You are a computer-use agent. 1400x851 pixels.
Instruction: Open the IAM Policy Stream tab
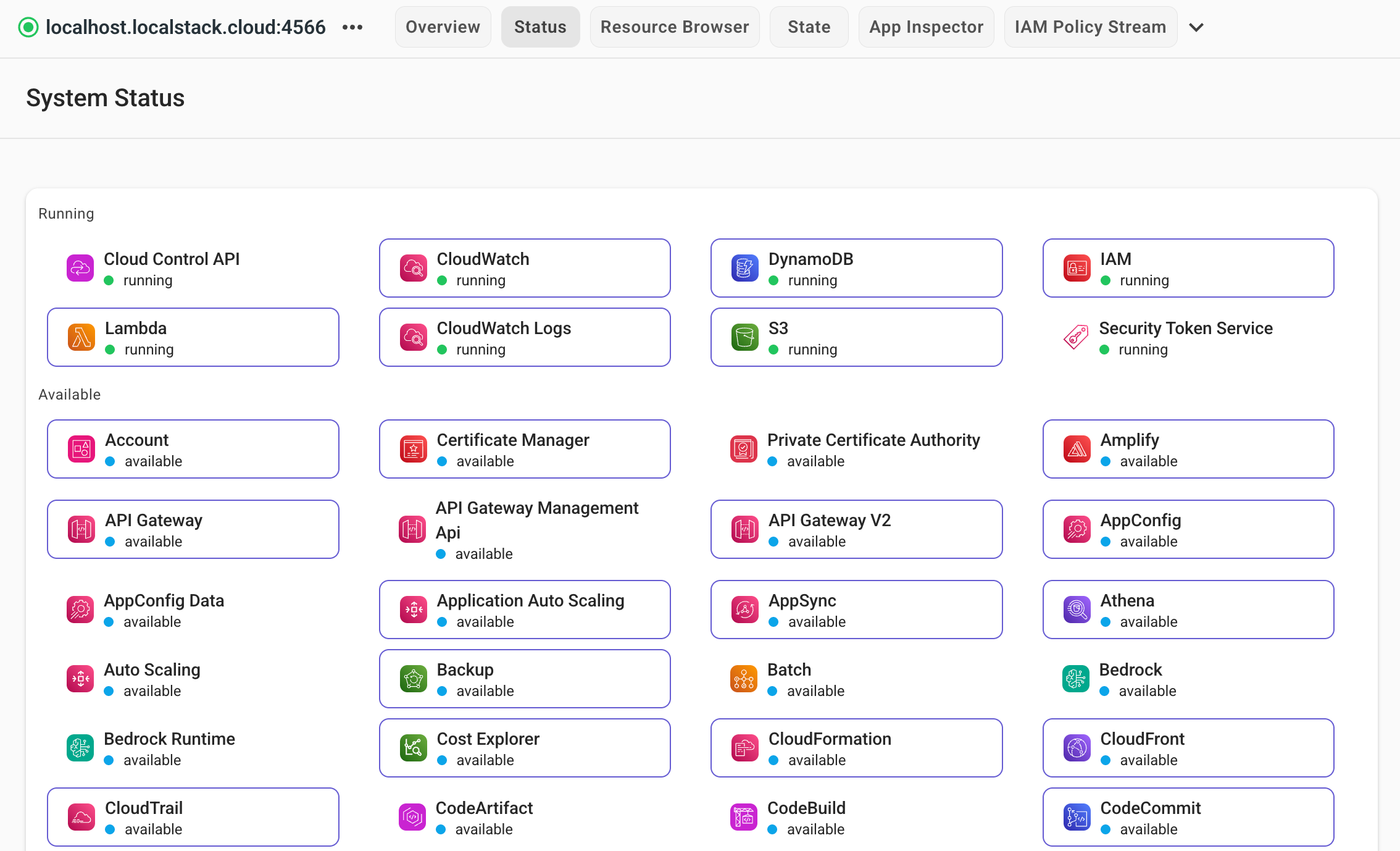pos(1090,27)
